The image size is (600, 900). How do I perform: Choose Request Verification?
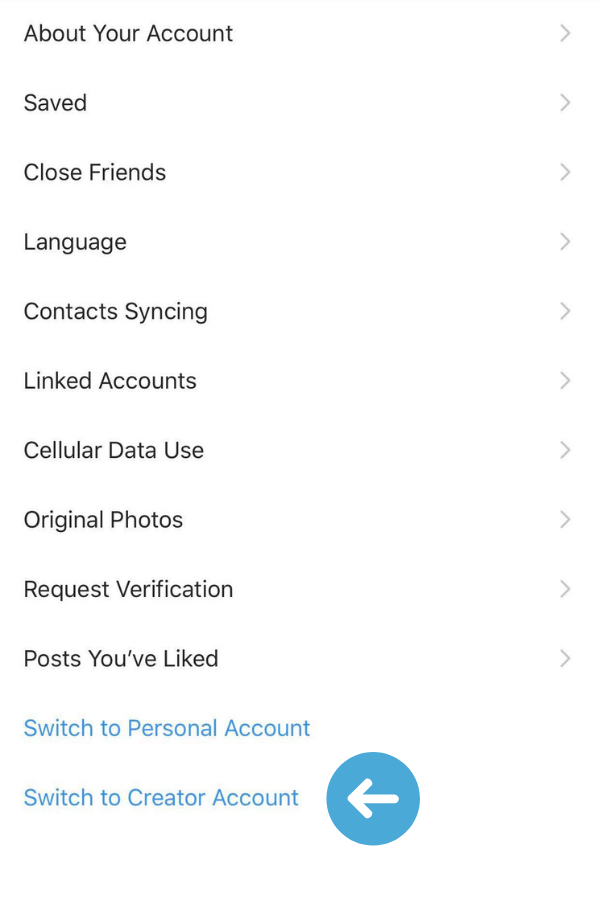point(300,589)
